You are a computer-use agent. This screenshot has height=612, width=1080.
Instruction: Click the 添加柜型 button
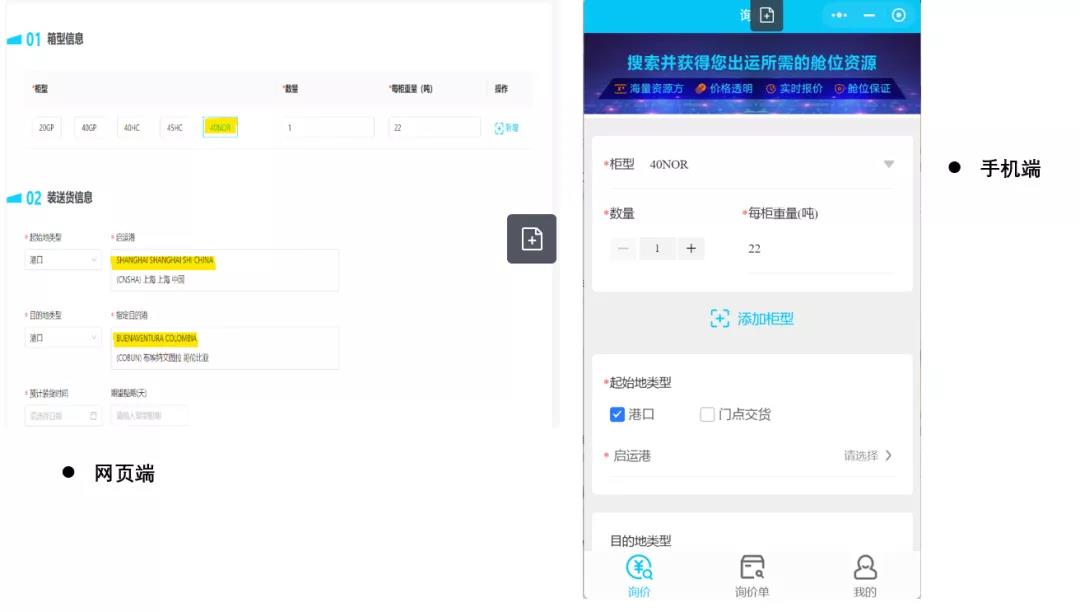(x=752, y=318)
